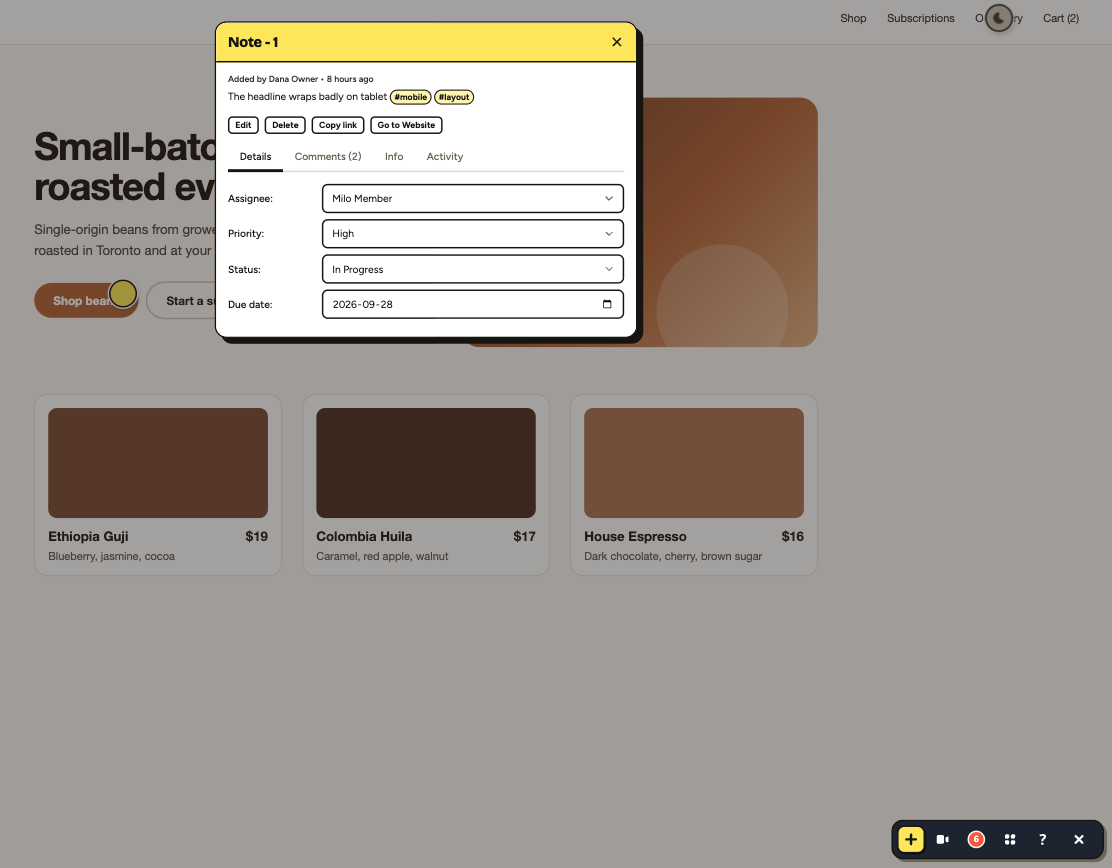Open the Priority dropdown set to High
This screenshot has height=868, width=1112.
pos(472,233)
